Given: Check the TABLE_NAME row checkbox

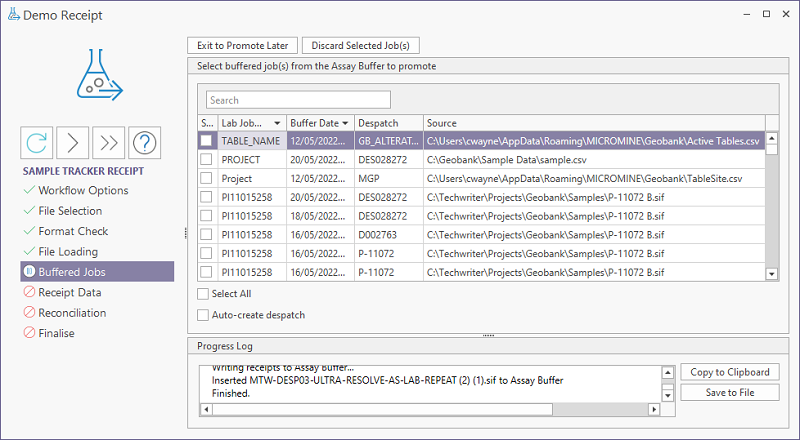Looking at the screenshot, I should 205,141.
